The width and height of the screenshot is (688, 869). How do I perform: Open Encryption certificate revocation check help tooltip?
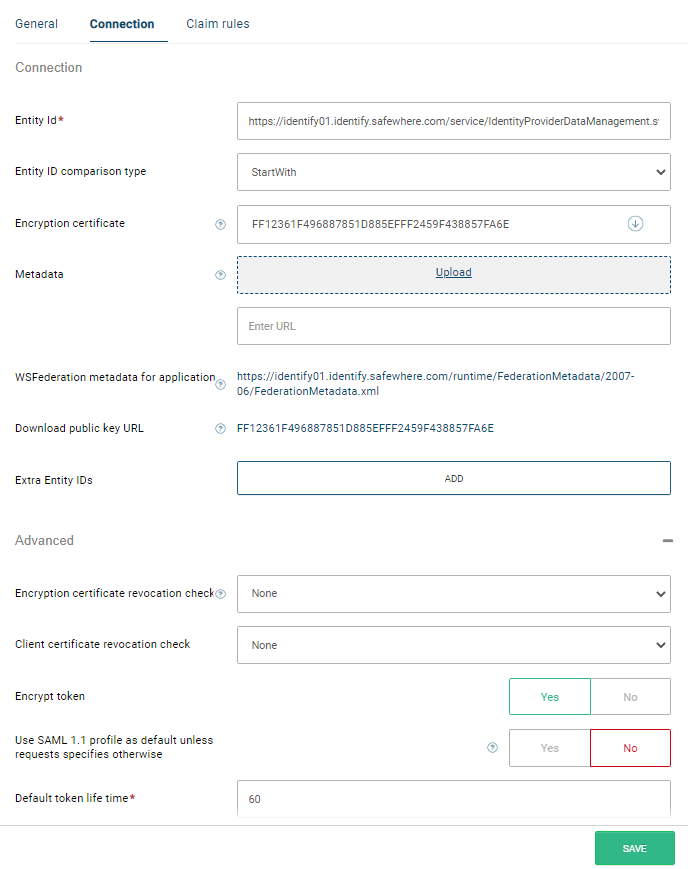point(222,593)
